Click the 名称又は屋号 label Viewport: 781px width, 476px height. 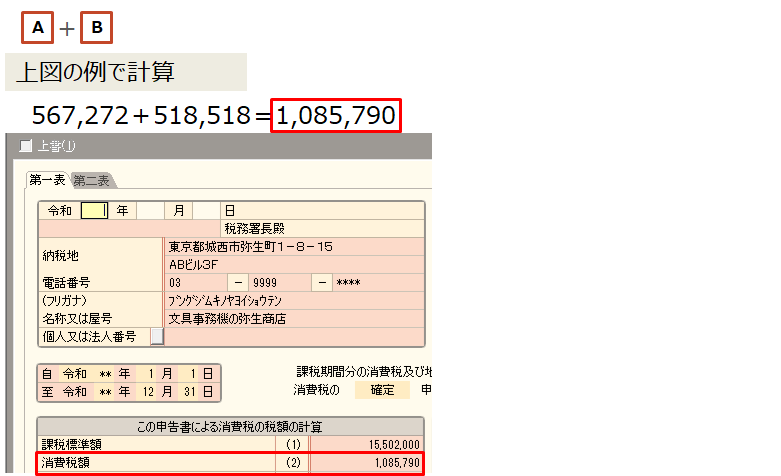click(x=77, y=319)
